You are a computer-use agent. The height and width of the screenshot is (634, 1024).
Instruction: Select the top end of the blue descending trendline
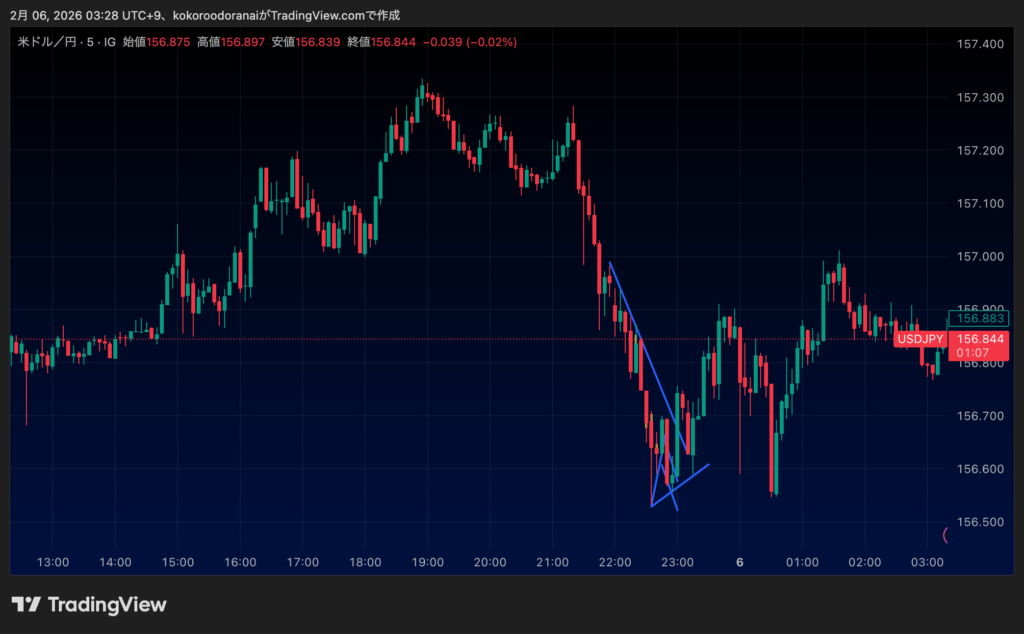coord(610,262)
